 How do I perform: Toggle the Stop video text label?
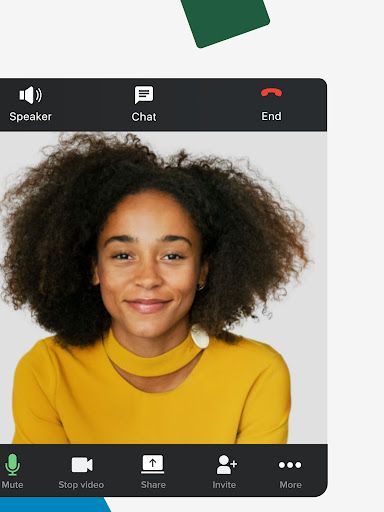tap(81, 485)
